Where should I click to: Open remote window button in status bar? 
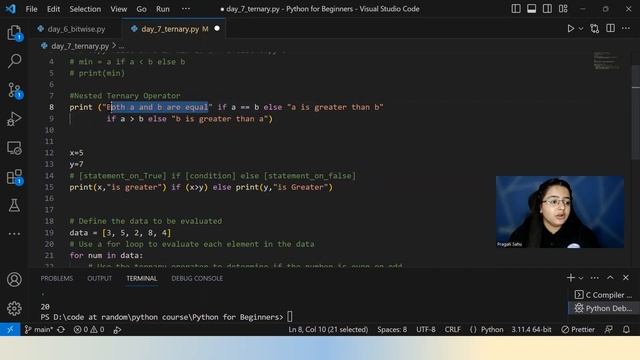tap(10, 329)
